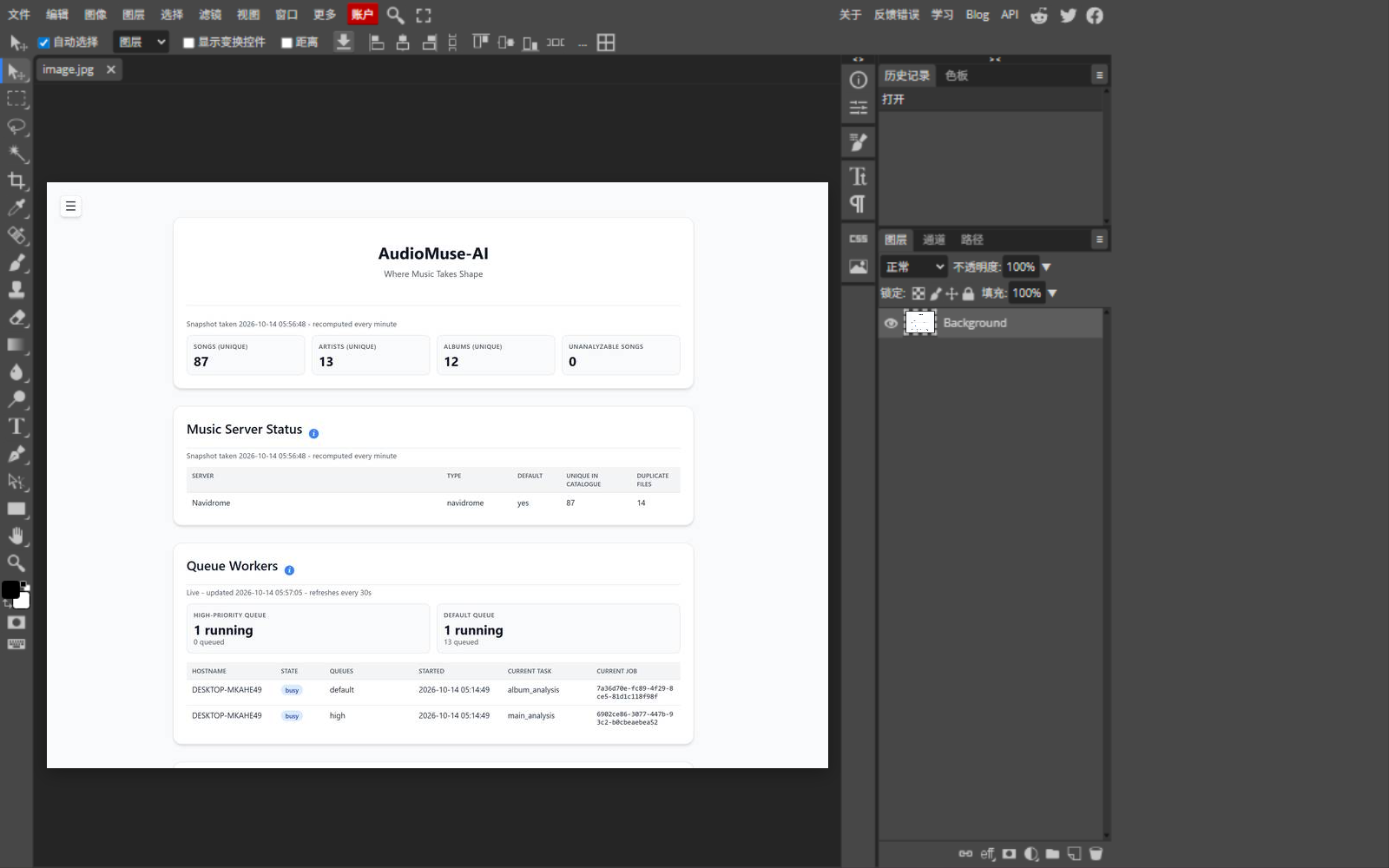The image size is (1389, 868).
Task: Open the CSS panel icon
Action: [x=858, y=239]
